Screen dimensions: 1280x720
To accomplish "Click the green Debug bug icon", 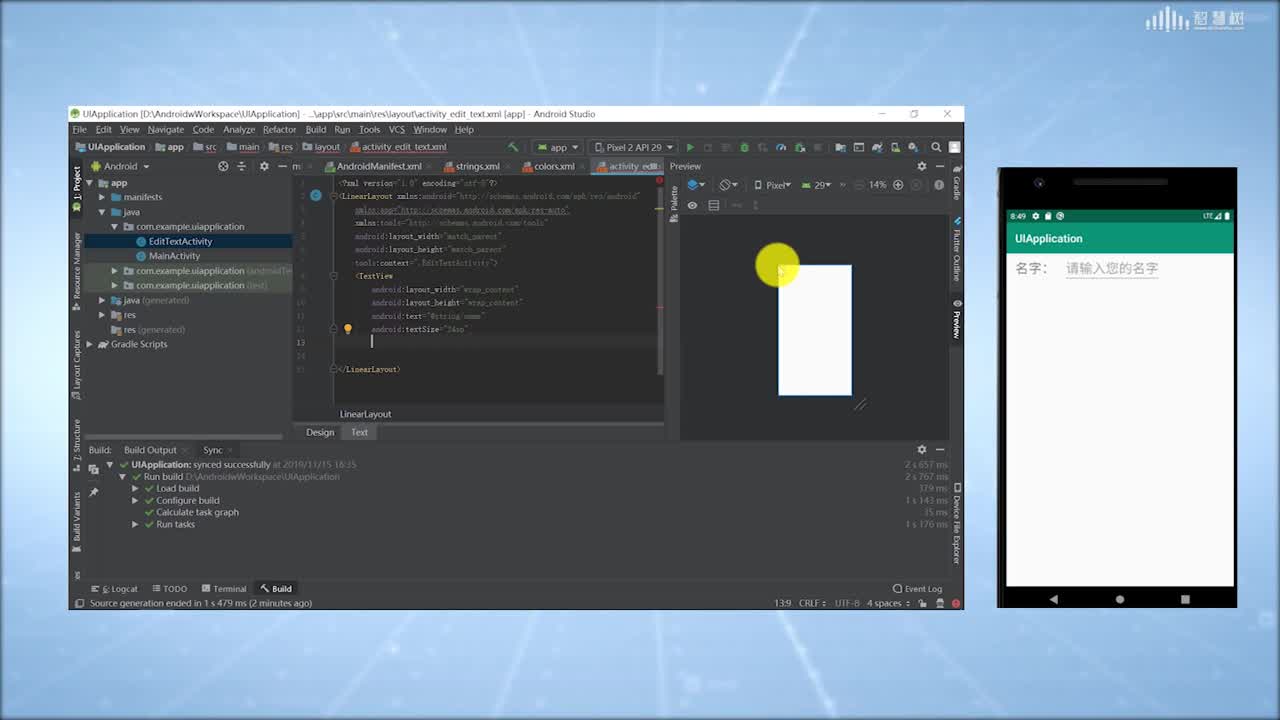I will pos(743,147).
